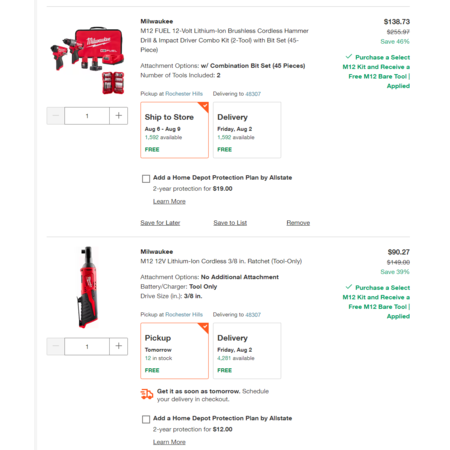Screen dimensions: 450x450
Task: Click Save to List for combo kit
Action: 230,223
